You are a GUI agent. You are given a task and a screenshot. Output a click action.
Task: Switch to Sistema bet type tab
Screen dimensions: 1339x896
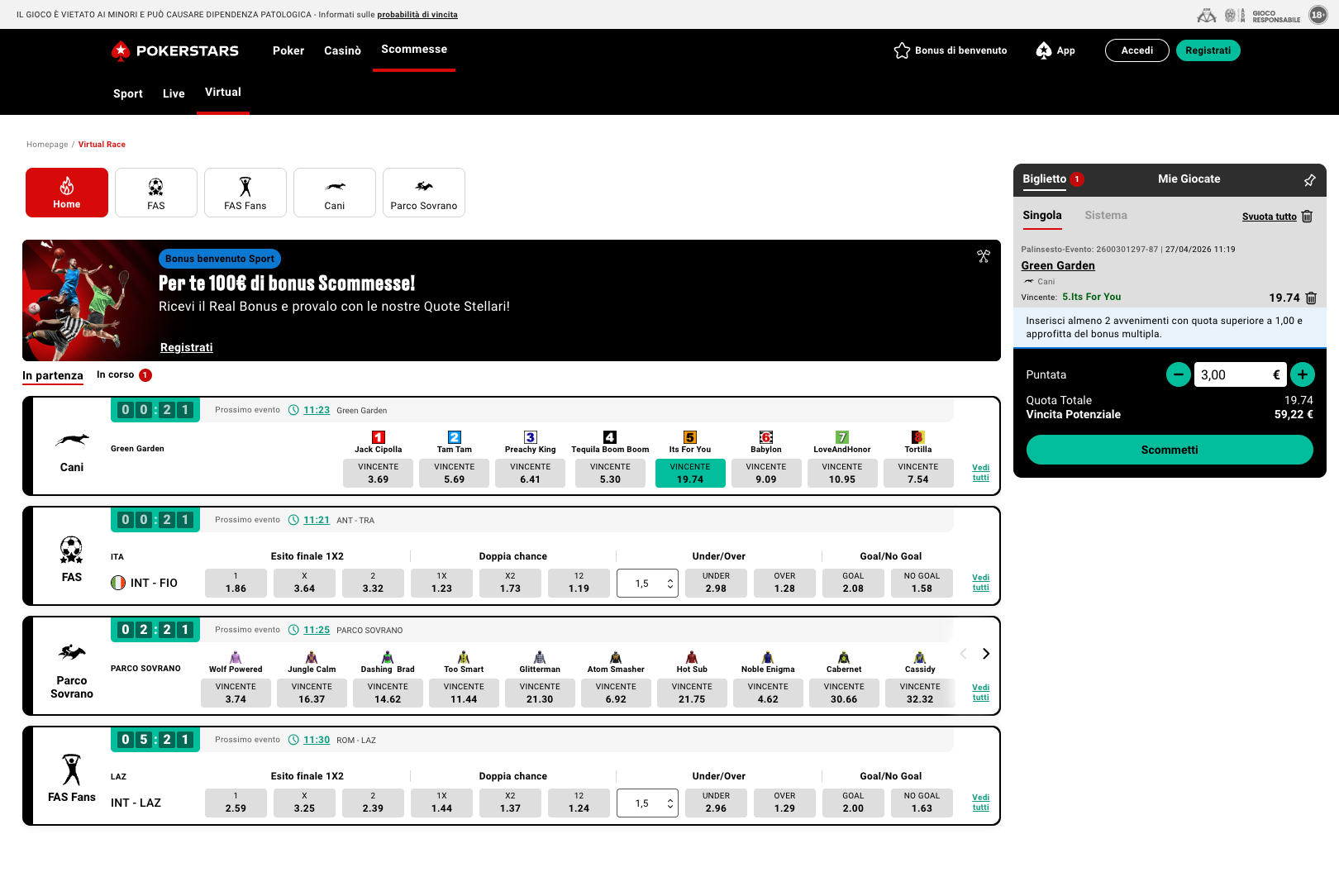(x=1106, y=216)
